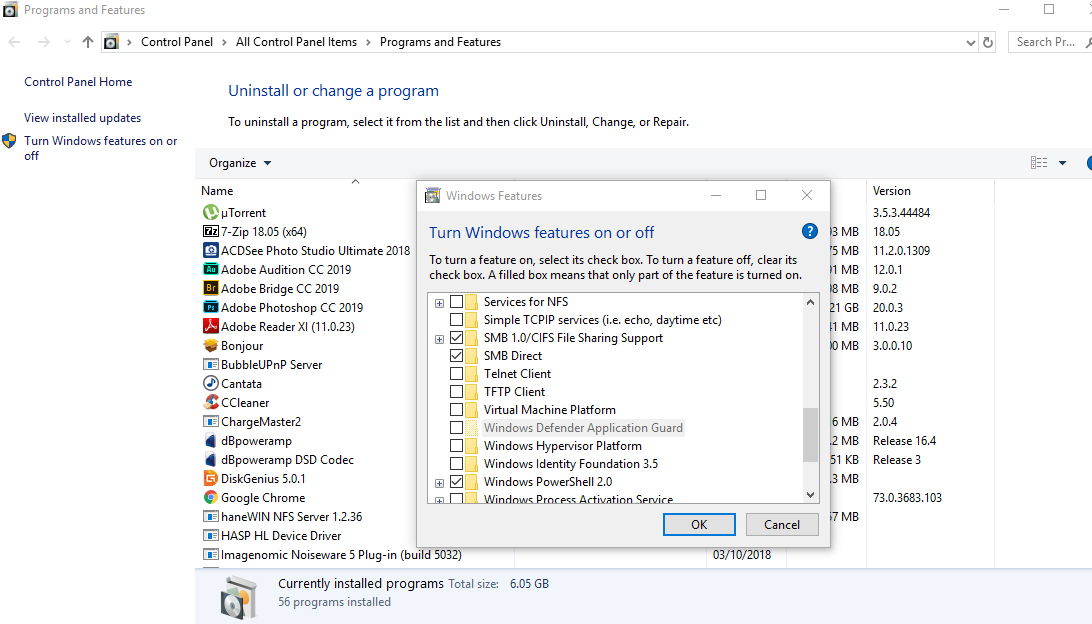Uncheck SMB 1.0/CIFS File Sharing Support
The width and height of the screenshot is (1092, 624).
click(x=456, y=338)
